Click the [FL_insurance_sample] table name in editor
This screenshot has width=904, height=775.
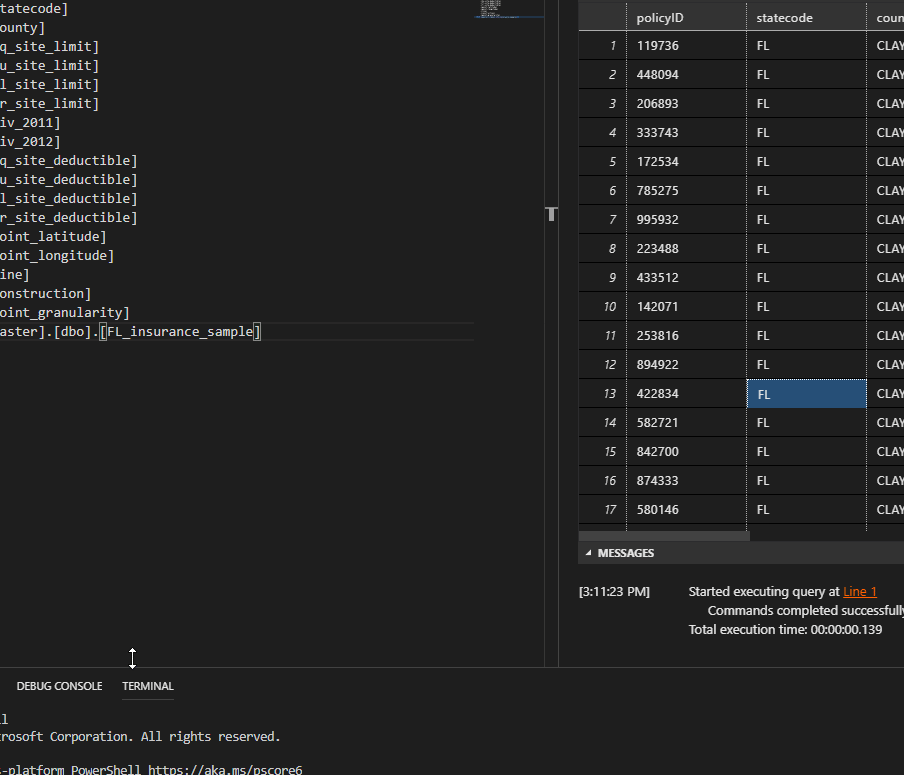(x=180, y=332)
